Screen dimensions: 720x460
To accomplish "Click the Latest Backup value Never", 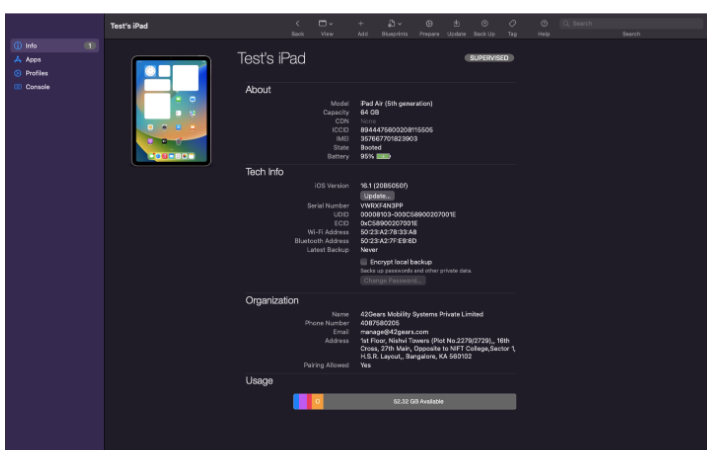I will pos(369,250).
